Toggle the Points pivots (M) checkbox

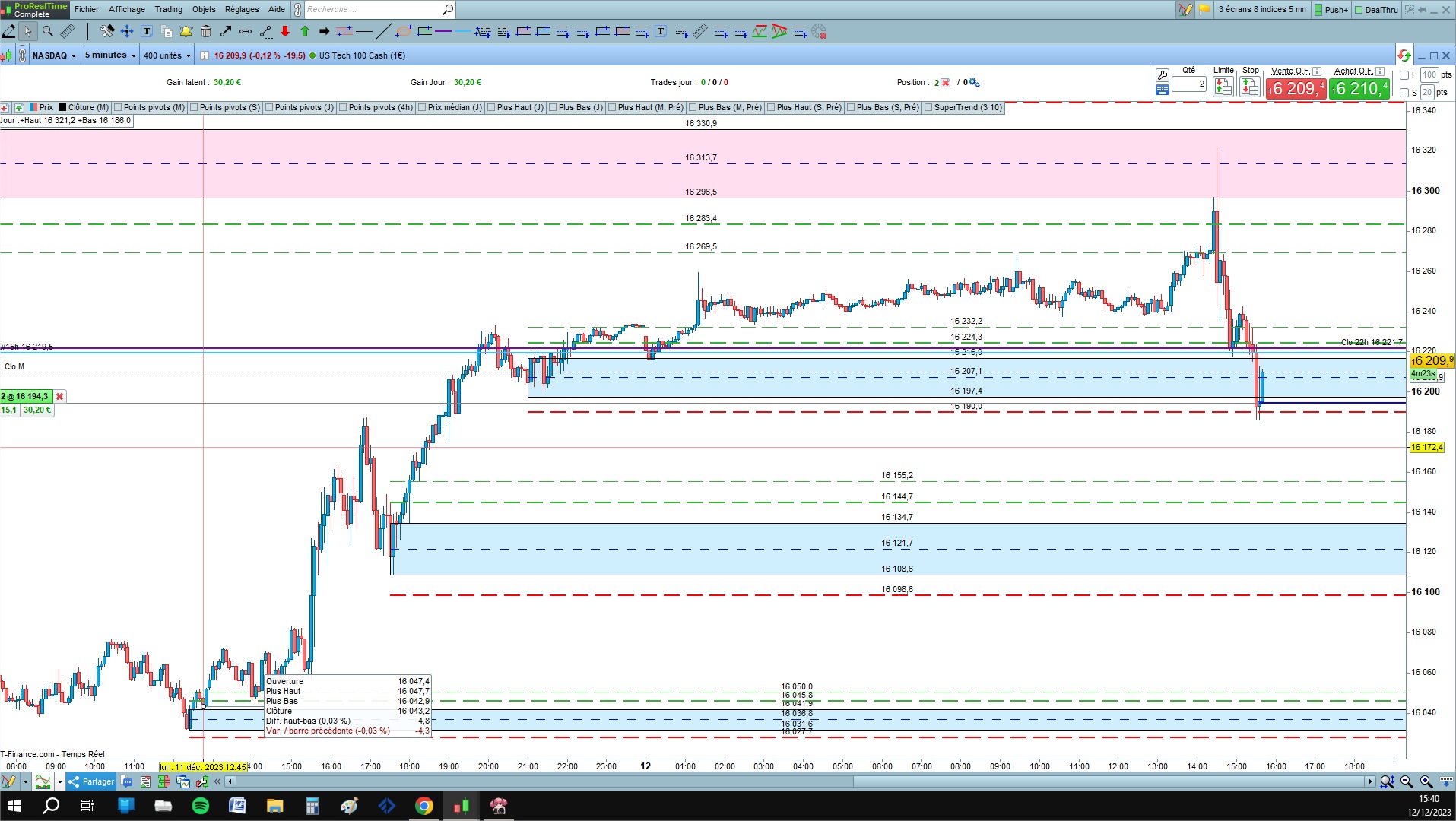pos(118,107)
